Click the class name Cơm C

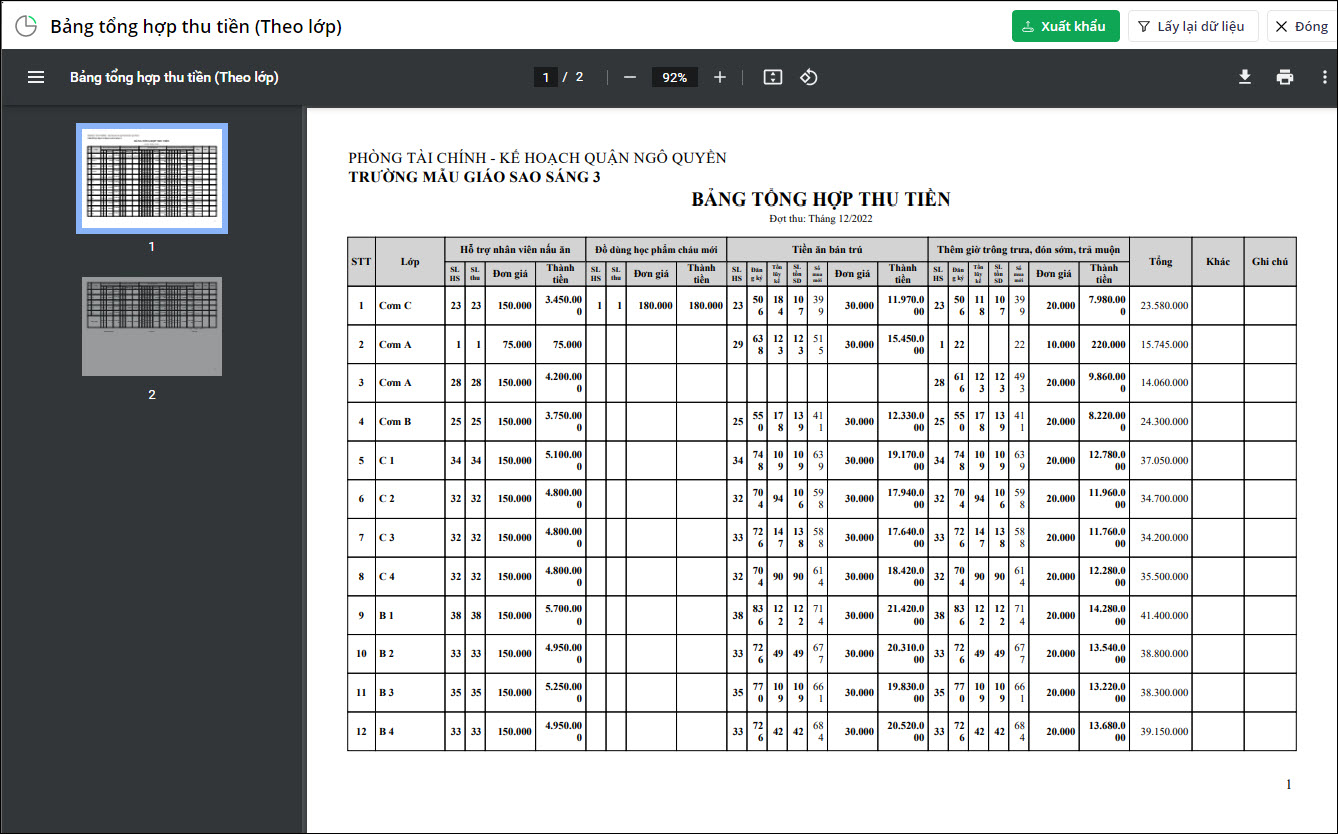pos(395,305)
